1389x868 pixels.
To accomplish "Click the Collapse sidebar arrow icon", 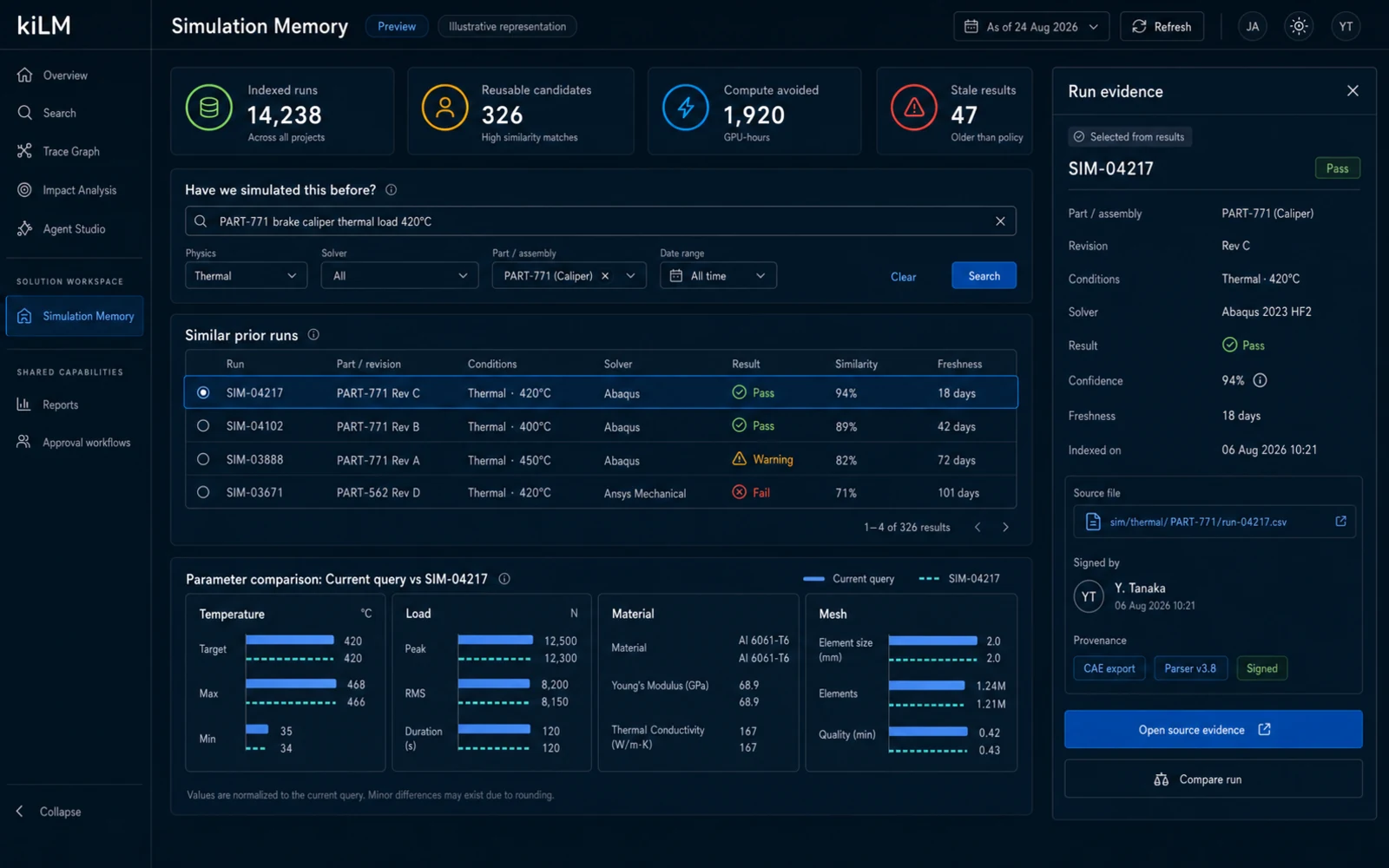I will [20, 811].
